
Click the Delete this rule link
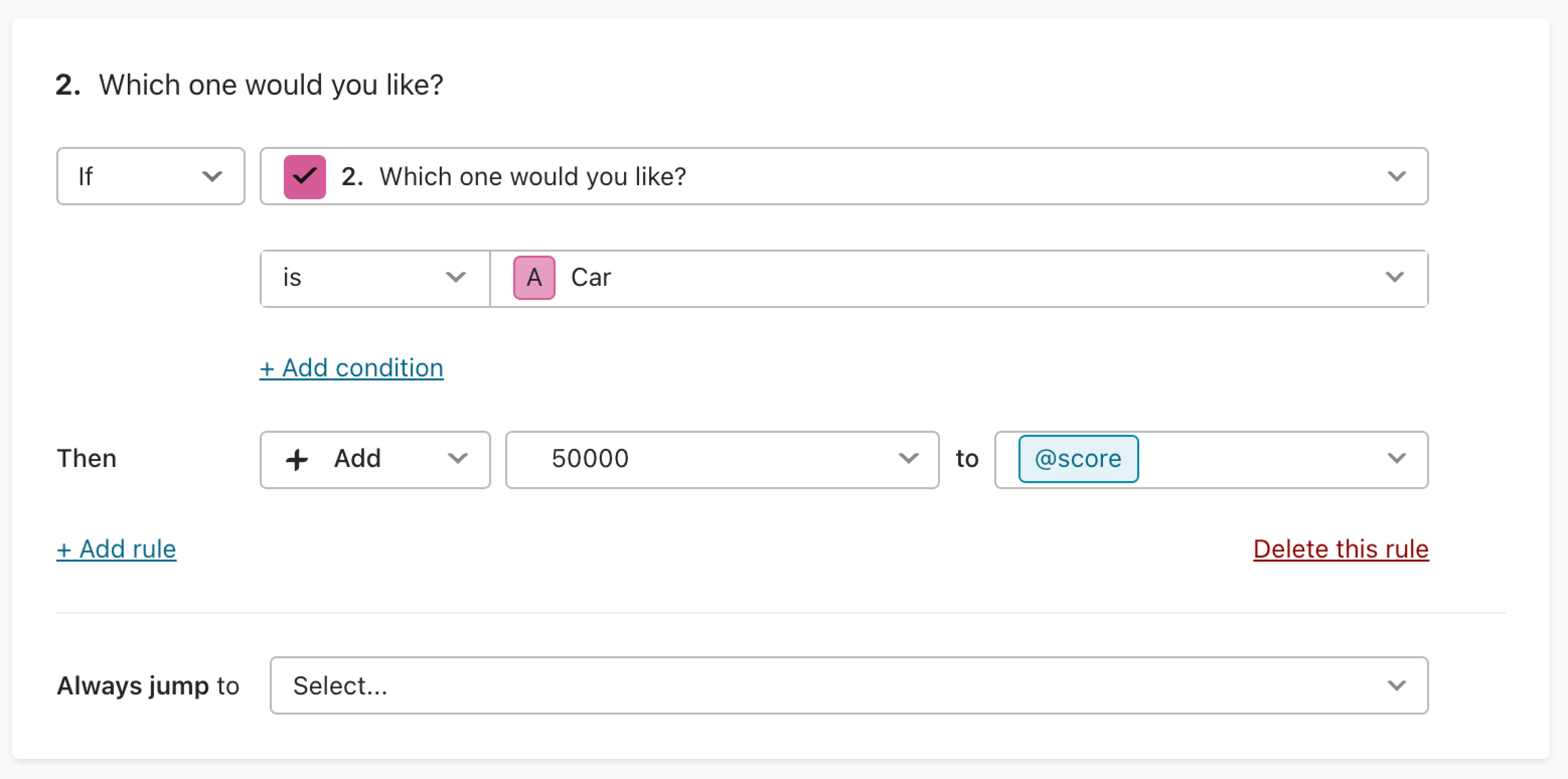point(1341,549)
